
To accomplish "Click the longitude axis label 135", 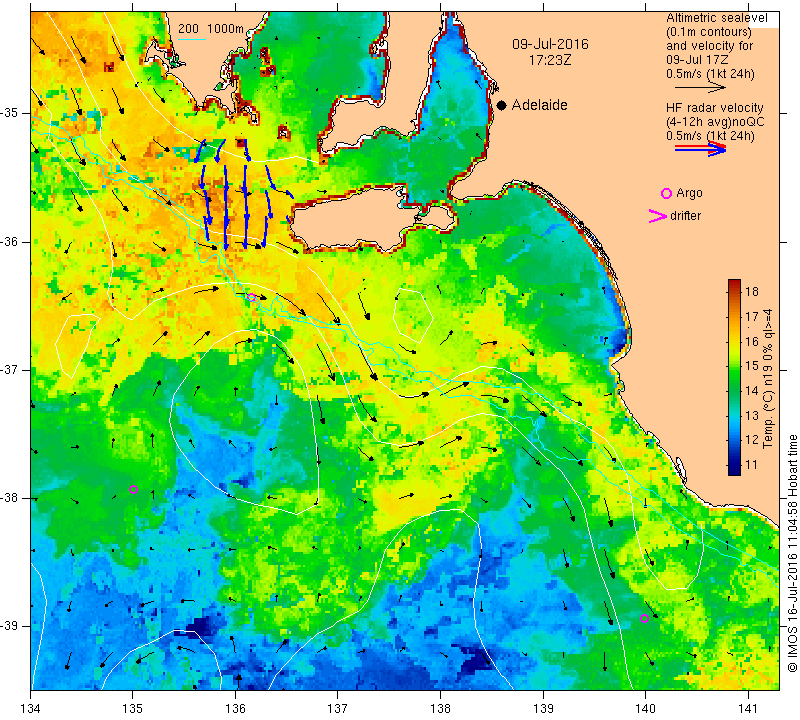I will tap(133, 709).
